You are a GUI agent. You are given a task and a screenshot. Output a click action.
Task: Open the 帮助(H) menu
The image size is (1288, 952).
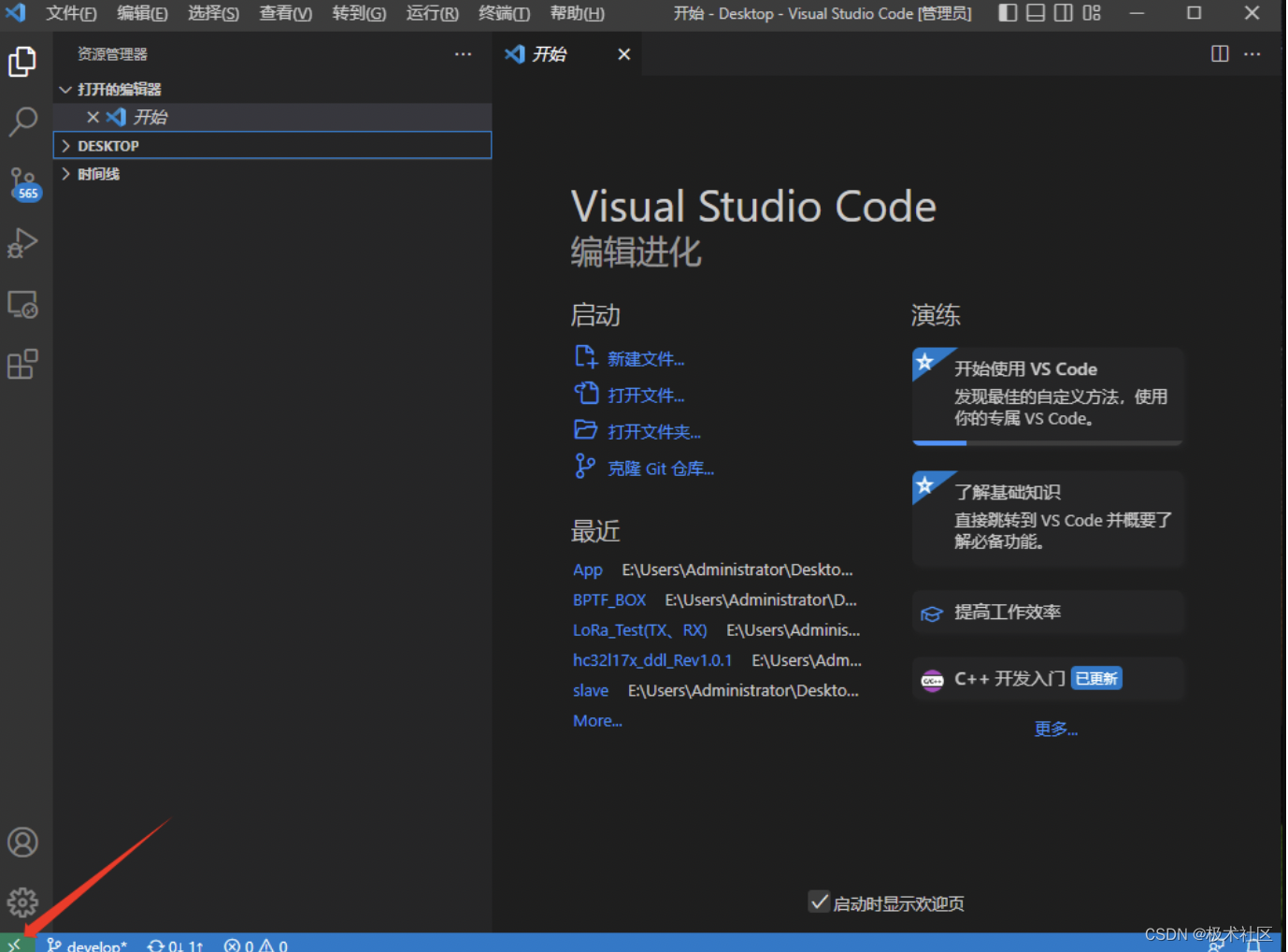coord(577,13)
